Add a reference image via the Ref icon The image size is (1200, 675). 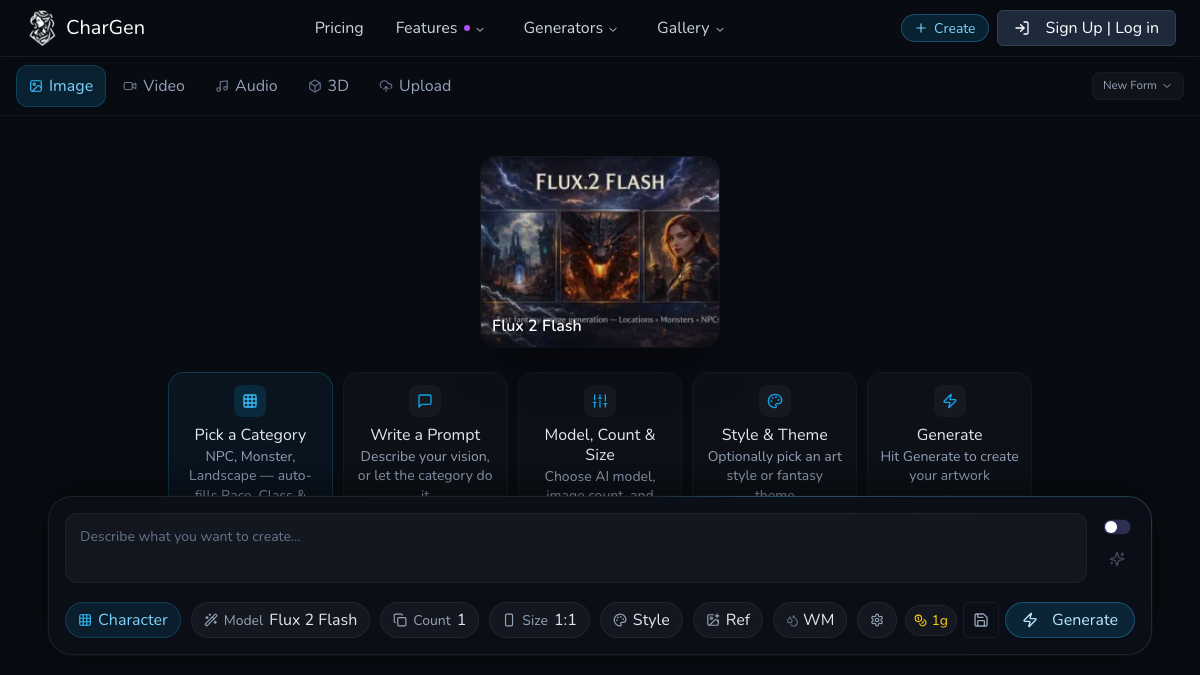tap(728, 620)
